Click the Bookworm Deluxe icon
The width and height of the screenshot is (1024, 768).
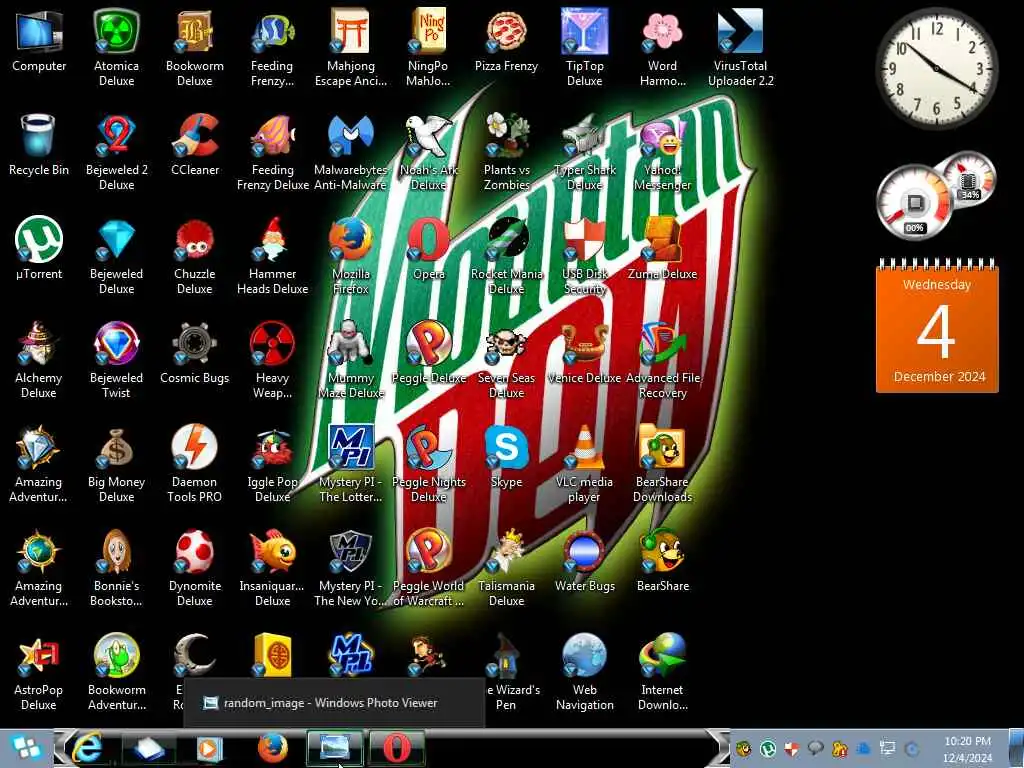[195, 48]
